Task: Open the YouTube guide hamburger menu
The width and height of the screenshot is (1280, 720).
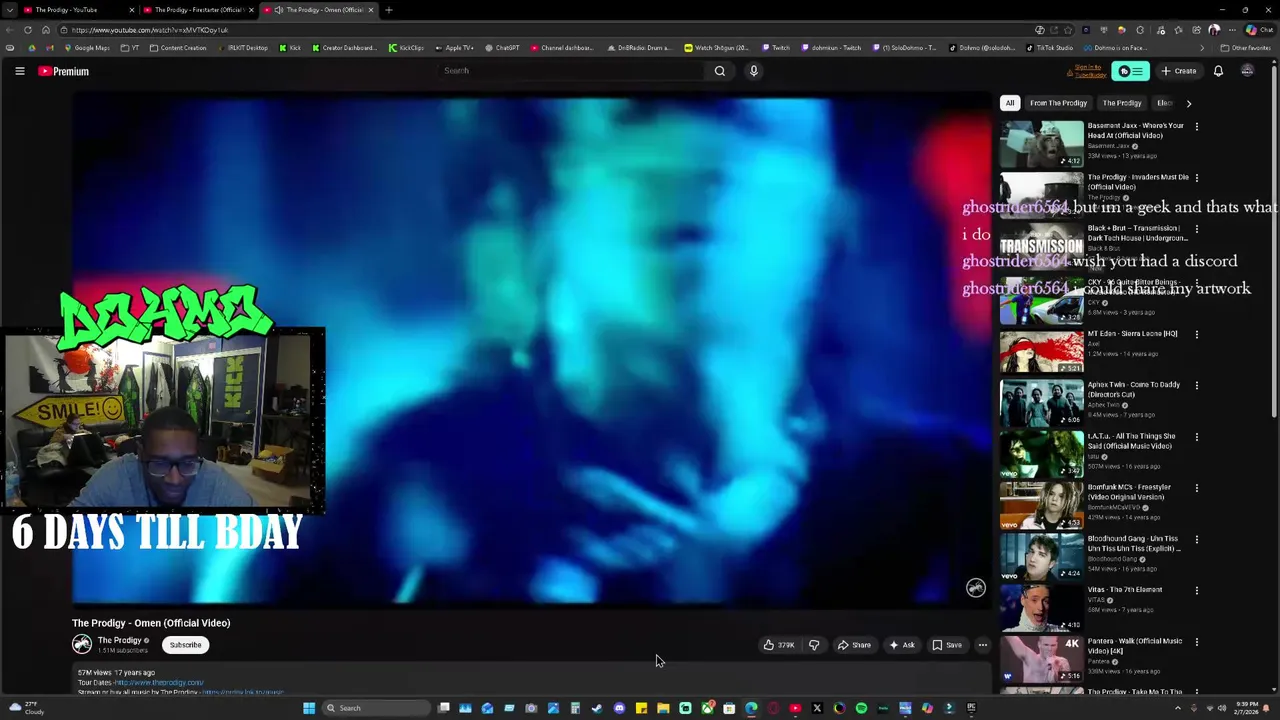Action: pos(19,71)
